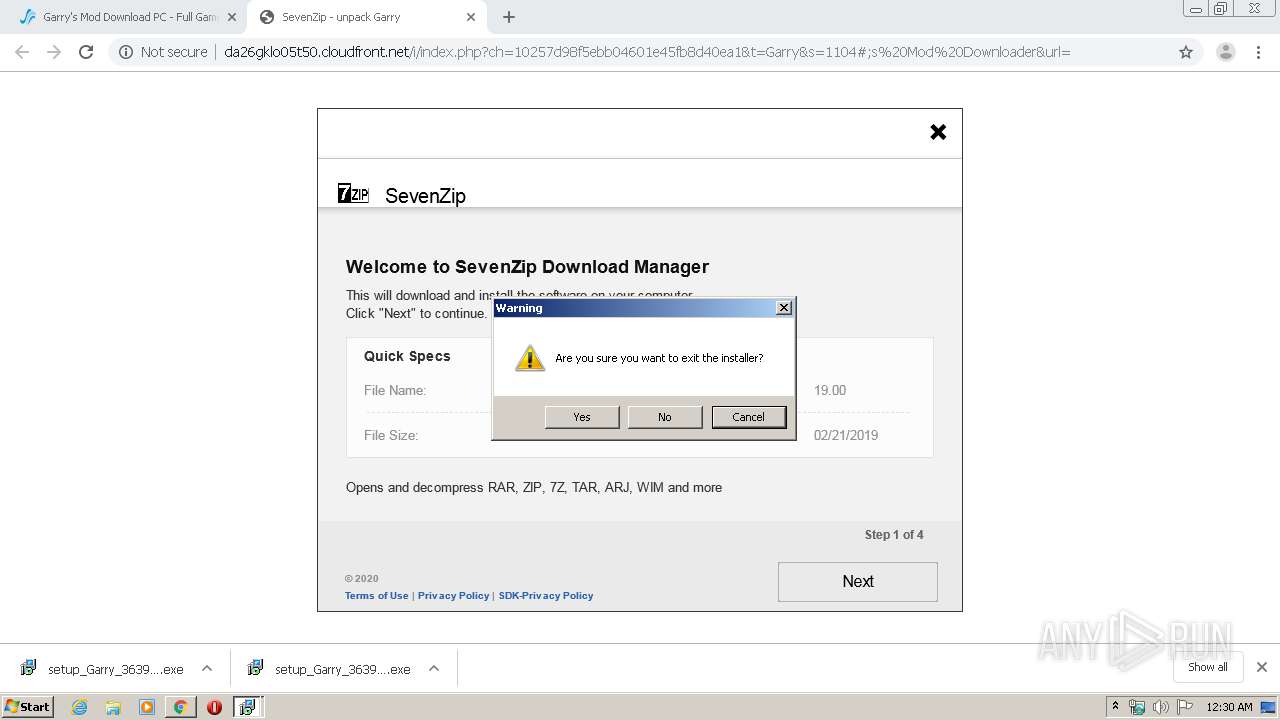Close the SevenZip - unpack Garry tab

click(471, 17)
